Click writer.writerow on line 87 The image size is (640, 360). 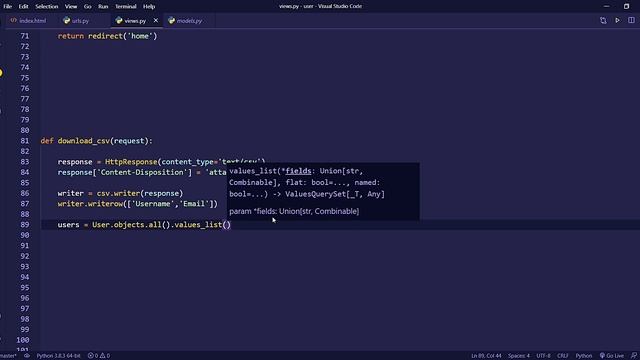point(90,204)
